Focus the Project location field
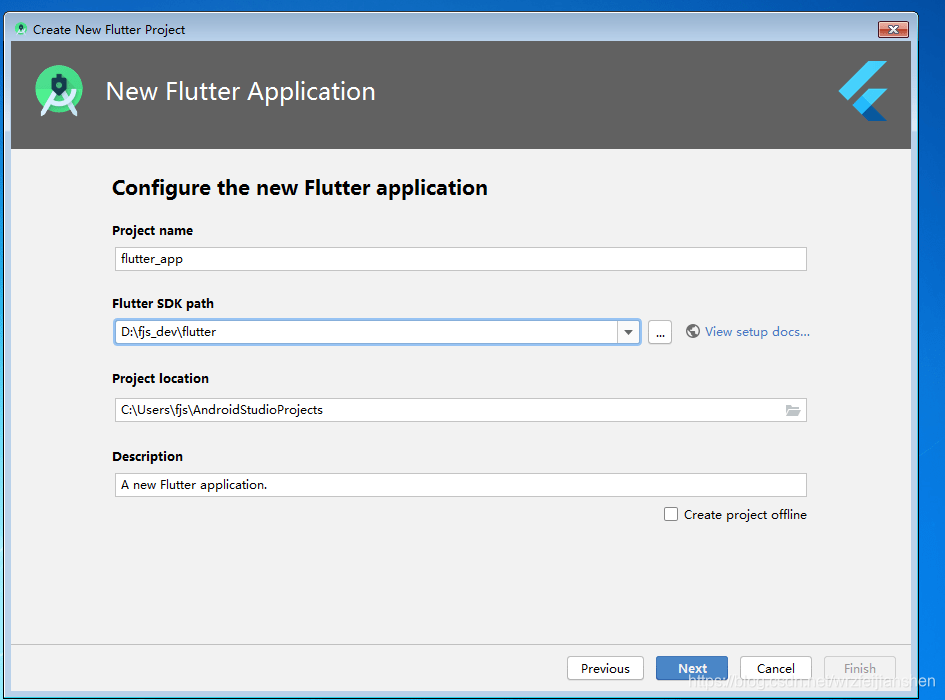945x700 pixels. tap(460, 410)
